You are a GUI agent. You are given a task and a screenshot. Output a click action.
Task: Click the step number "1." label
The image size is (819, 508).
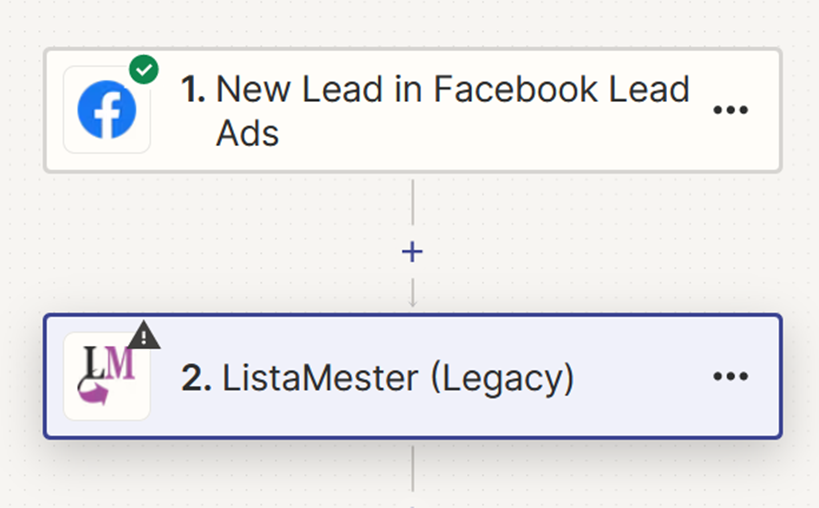click(193, 89)
